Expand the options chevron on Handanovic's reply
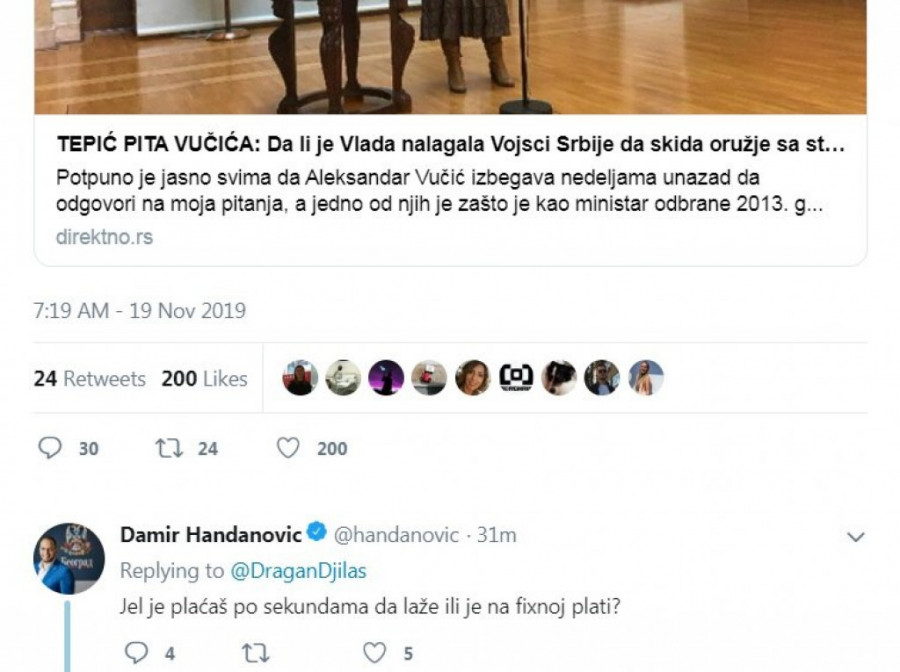Image resolution: width=900 pixels, height=672 pixels. (856, 537)
